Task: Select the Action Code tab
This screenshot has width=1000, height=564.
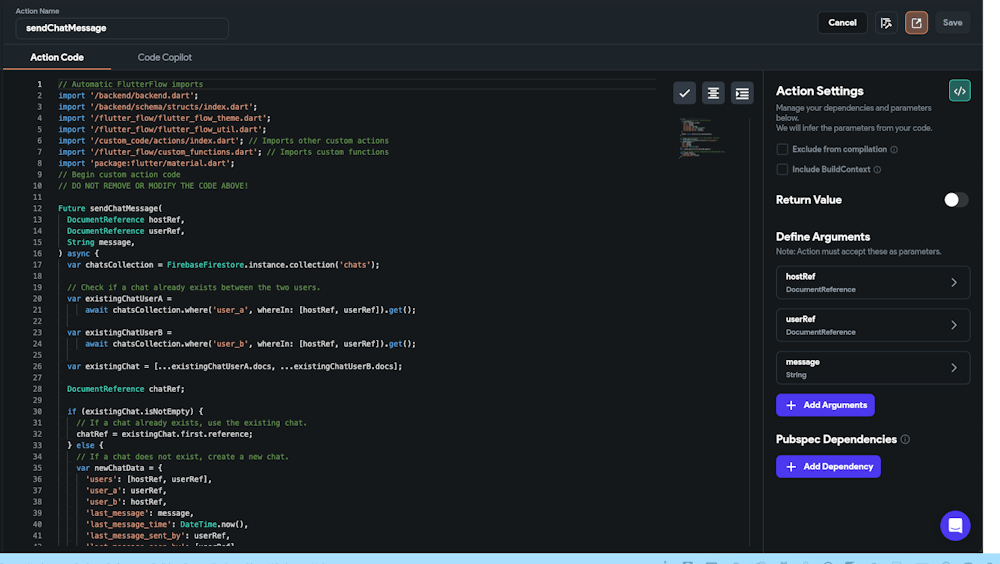Action: pyautogui.click(x=57, y=58)
